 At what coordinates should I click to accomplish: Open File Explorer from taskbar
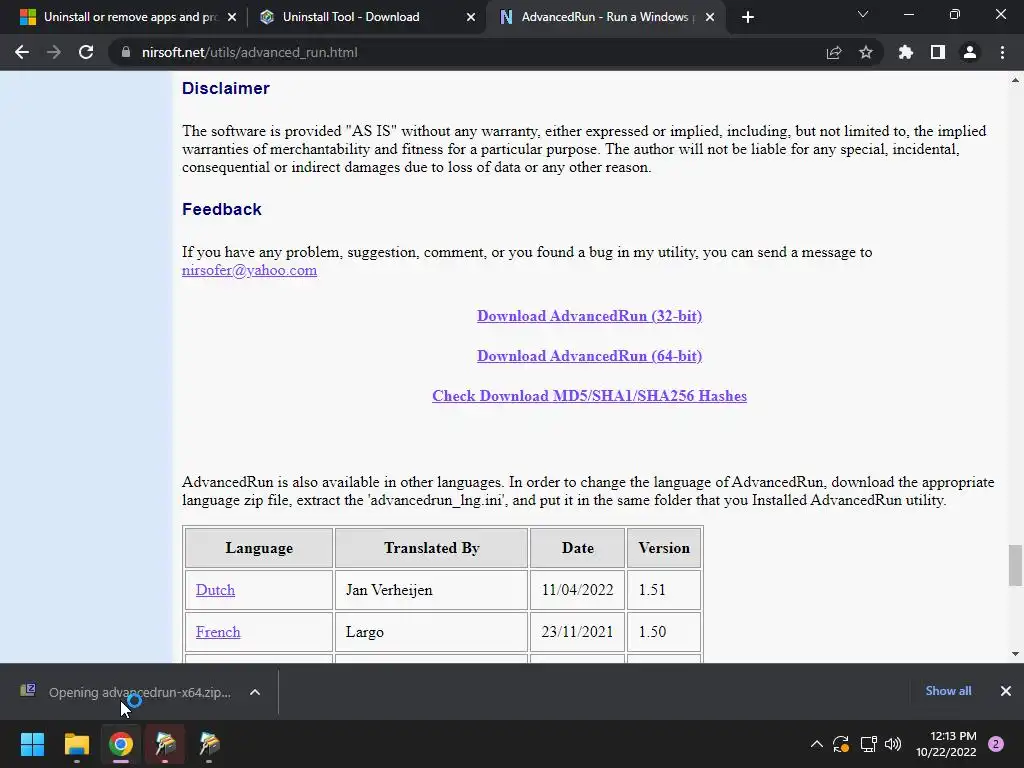point(76,743)
